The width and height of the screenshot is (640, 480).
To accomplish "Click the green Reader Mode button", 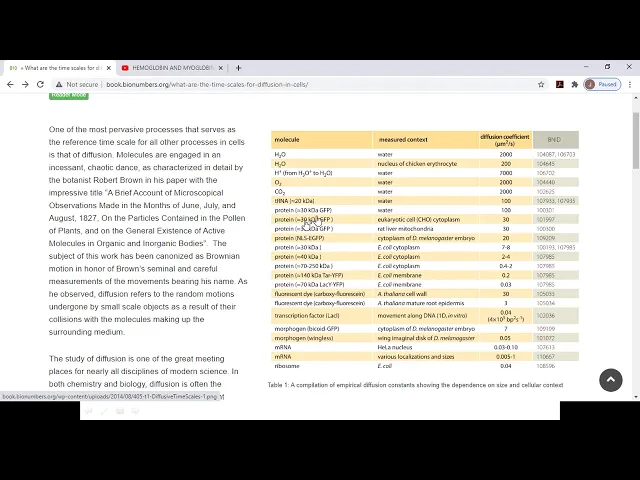I will (69, 95).
